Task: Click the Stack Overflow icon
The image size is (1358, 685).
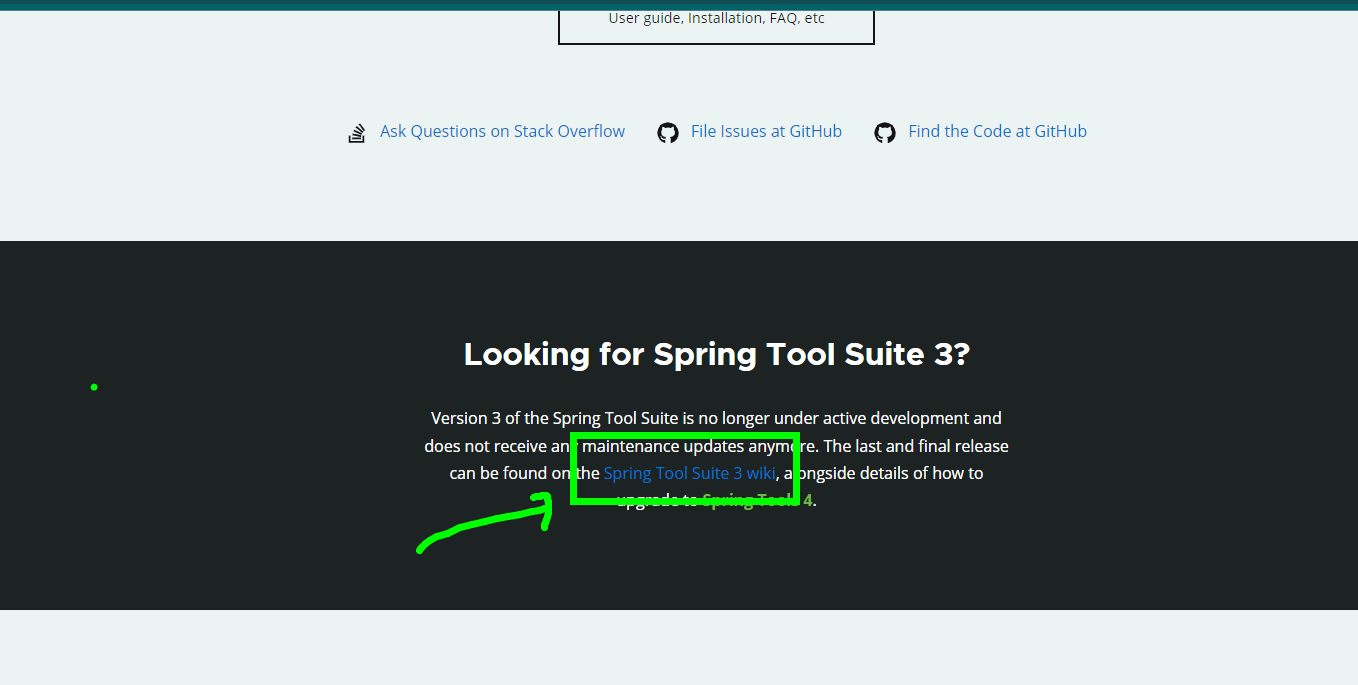Action: (357, 133)
